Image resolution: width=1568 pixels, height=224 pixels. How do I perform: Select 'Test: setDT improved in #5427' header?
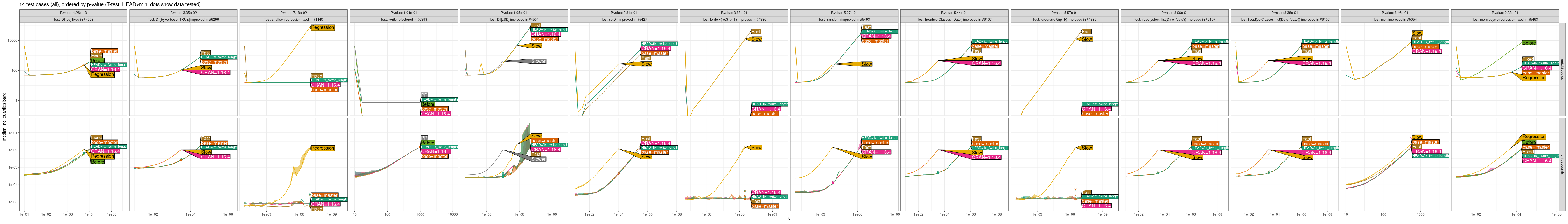tap(624, 20)
